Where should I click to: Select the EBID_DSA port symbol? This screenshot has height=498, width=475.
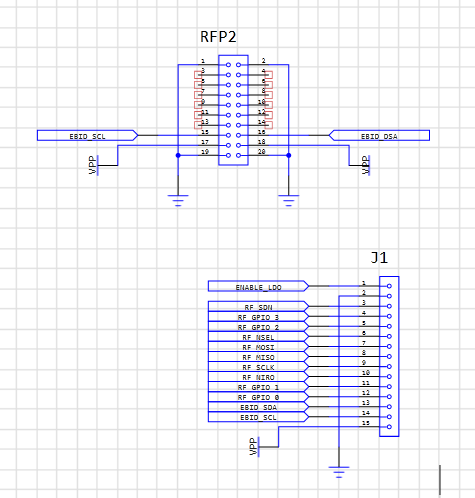click(x=379, y=136)
